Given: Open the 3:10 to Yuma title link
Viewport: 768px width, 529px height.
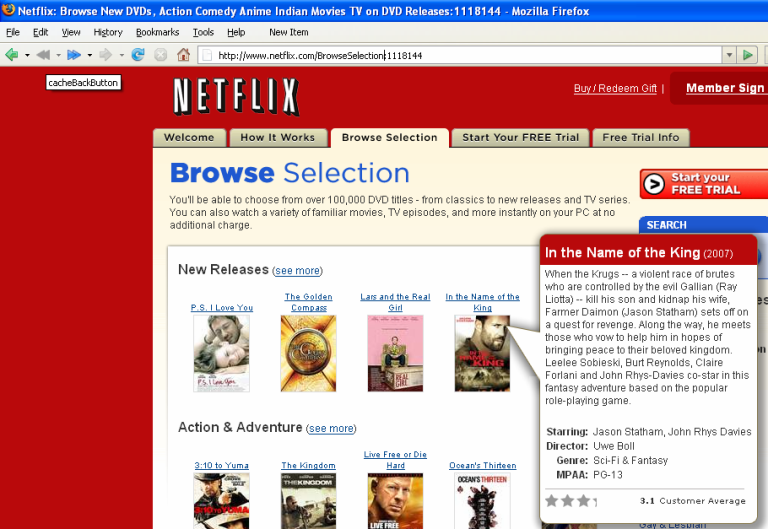Looking at the screenshot, I should click(x=221, y=465).
